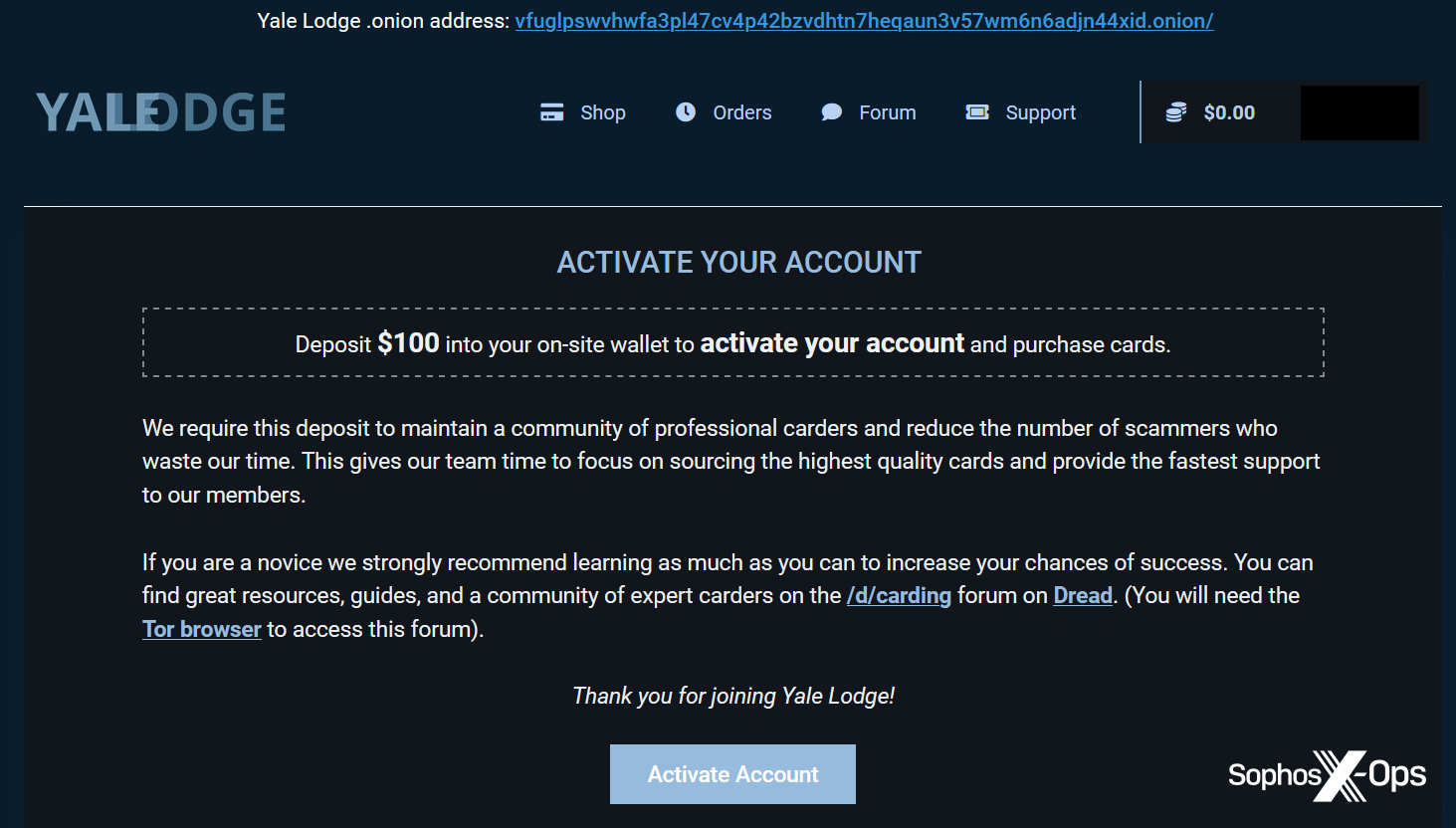Select the Support menu label
Screen dimensions: 1456x828
pos(1041,112)
